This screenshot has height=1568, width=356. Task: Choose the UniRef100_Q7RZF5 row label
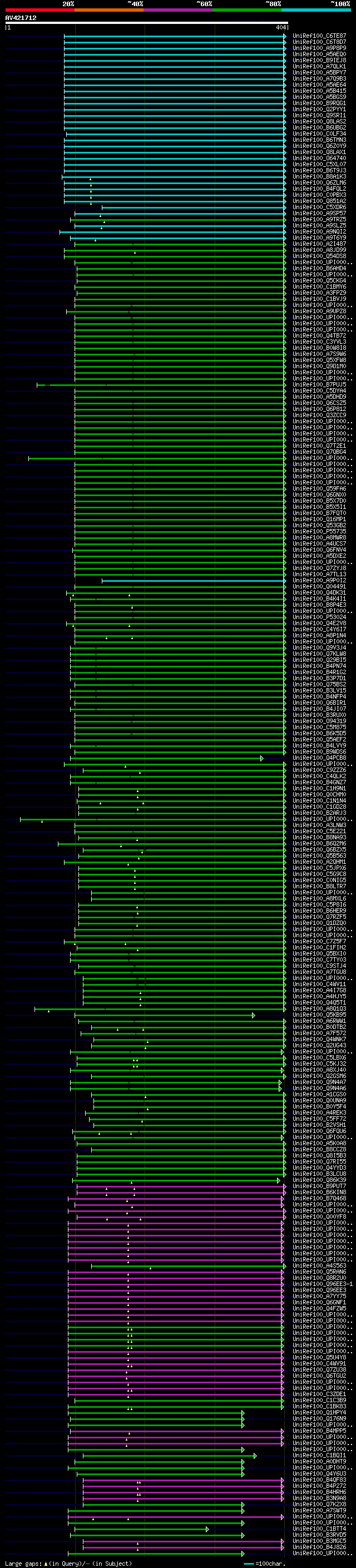319,917
